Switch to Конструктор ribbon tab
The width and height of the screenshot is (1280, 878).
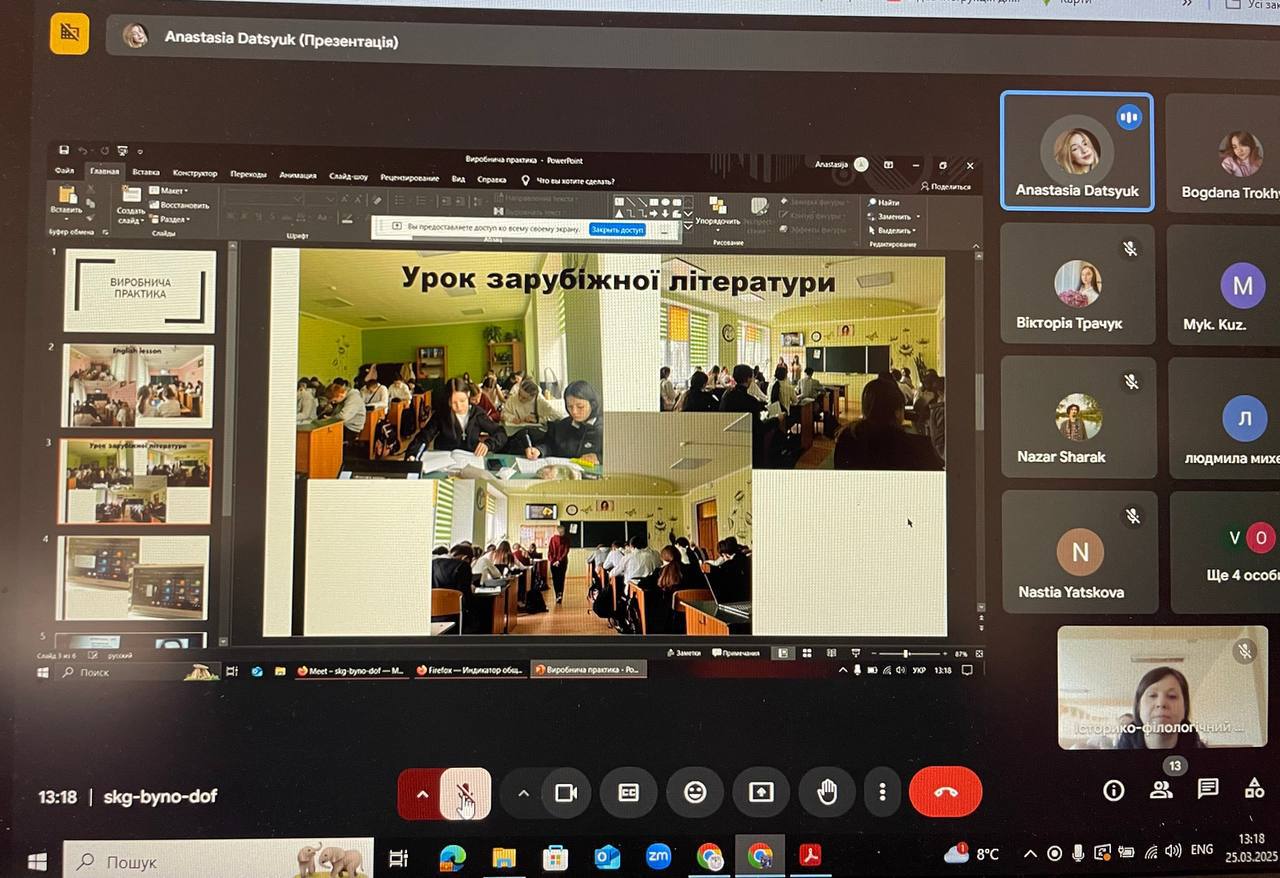195,173
